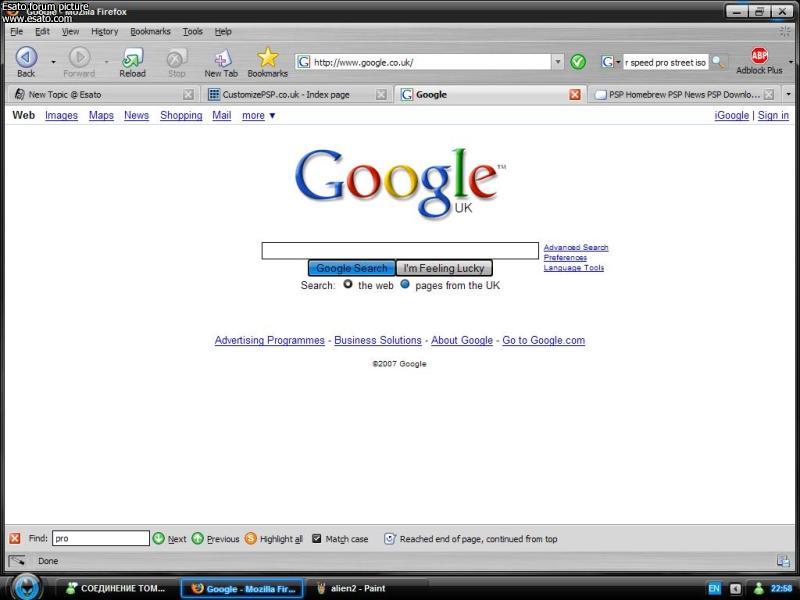This screenshot has width=800, height=600.
Task: Open the View menu
Action: point(70,32)
